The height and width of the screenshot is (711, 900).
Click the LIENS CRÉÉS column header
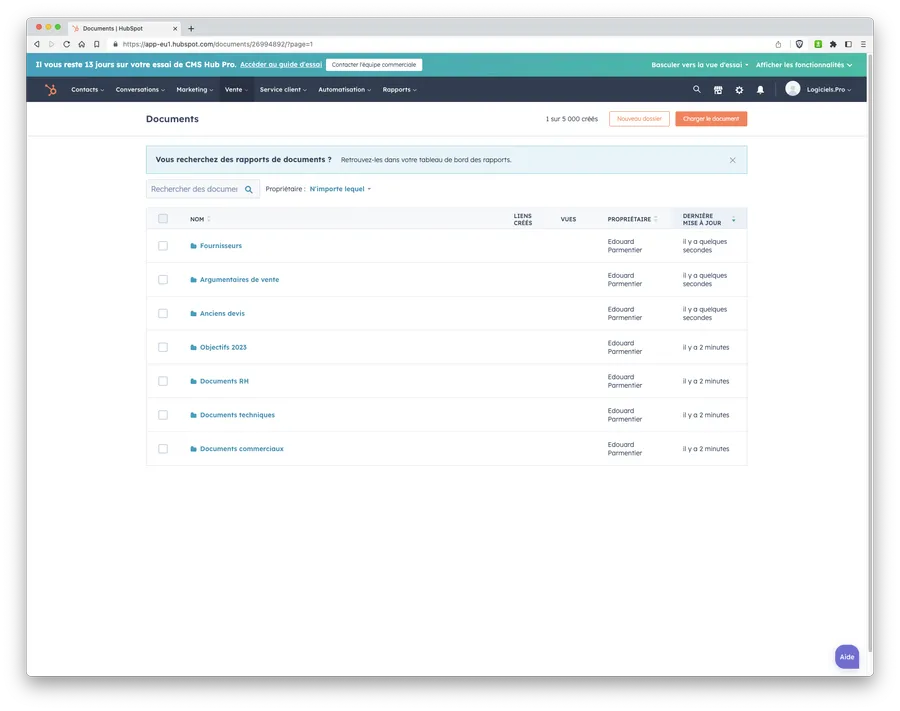pyautogui.click(x=523, y=219)
